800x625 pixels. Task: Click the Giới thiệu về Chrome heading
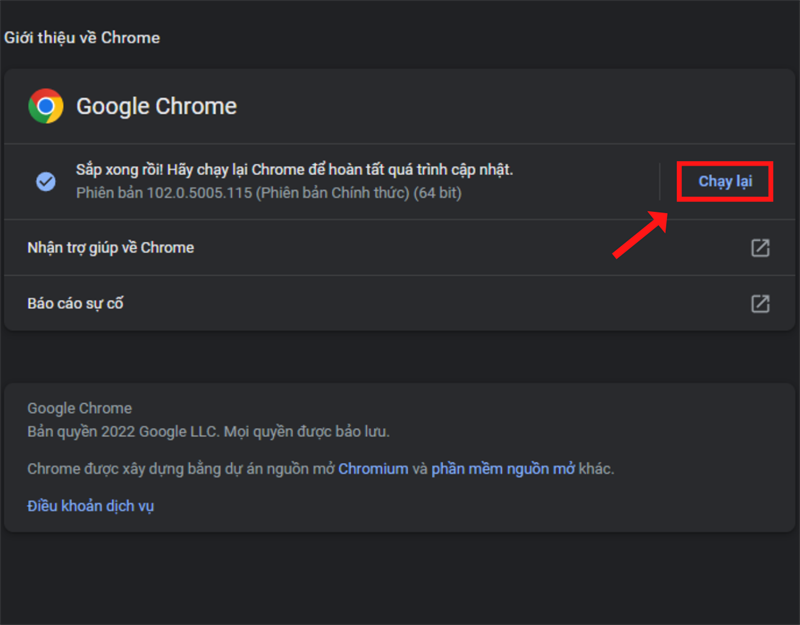[82, 38]
